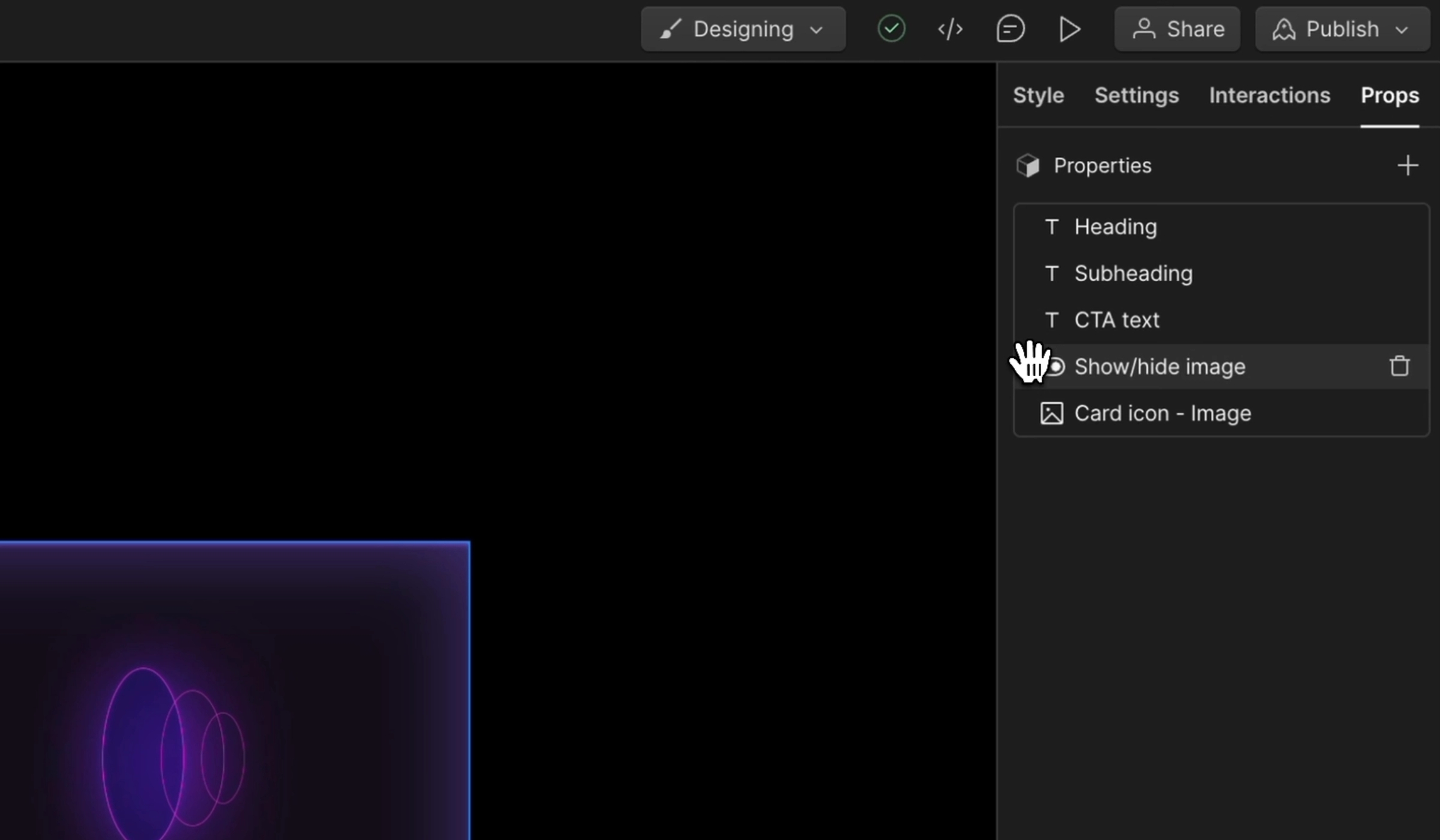The width and height of the screenshot is (1440, 840).
Task: Click the Card icon image type icon
Action: click(1051, 413)
